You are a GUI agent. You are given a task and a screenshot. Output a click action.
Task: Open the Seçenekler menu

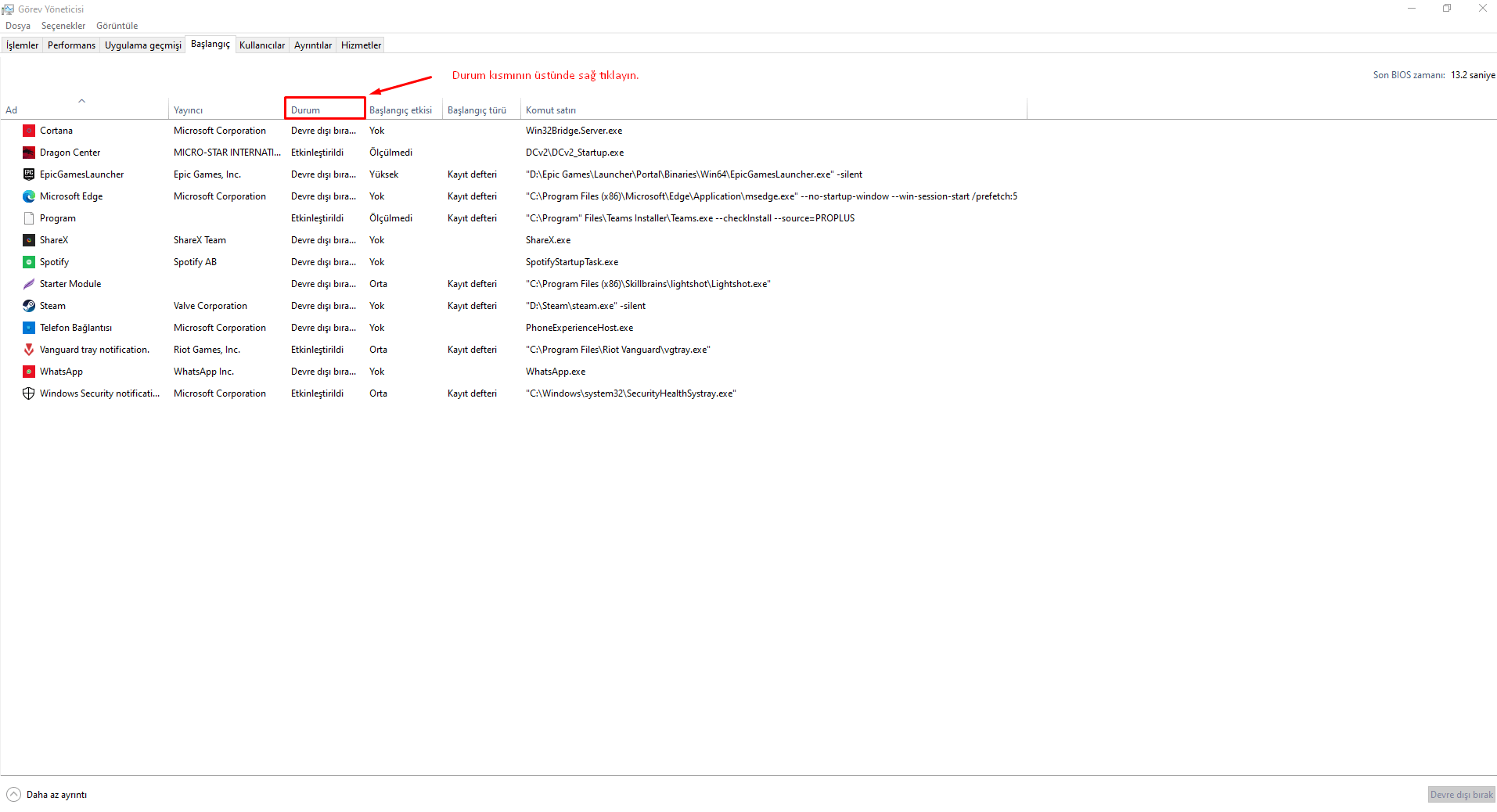pyautogui.click(x=63, y=26)
